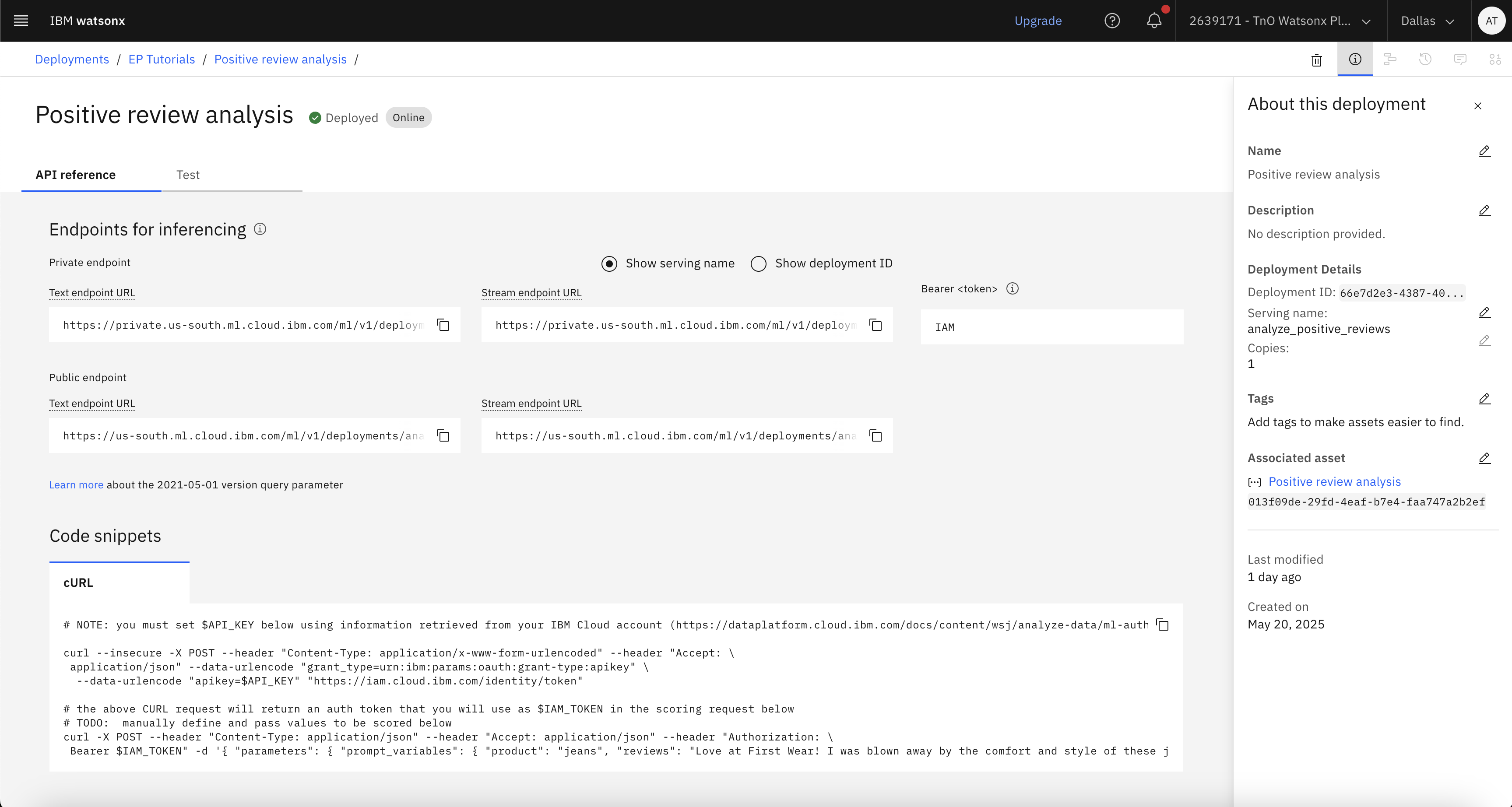The height and width of the screenshot is (807, 1512).
Task: Expand the account 2639171 dropdown
Action: [x=1281, y=21]
